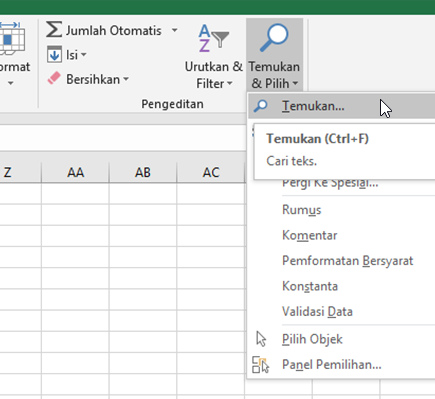Image resolution: width=435 pixels, height=399 pixels.
Task: Expand the Bersihkan dropdown arrow
Action: pyautogui.click(x=126, y=79)
